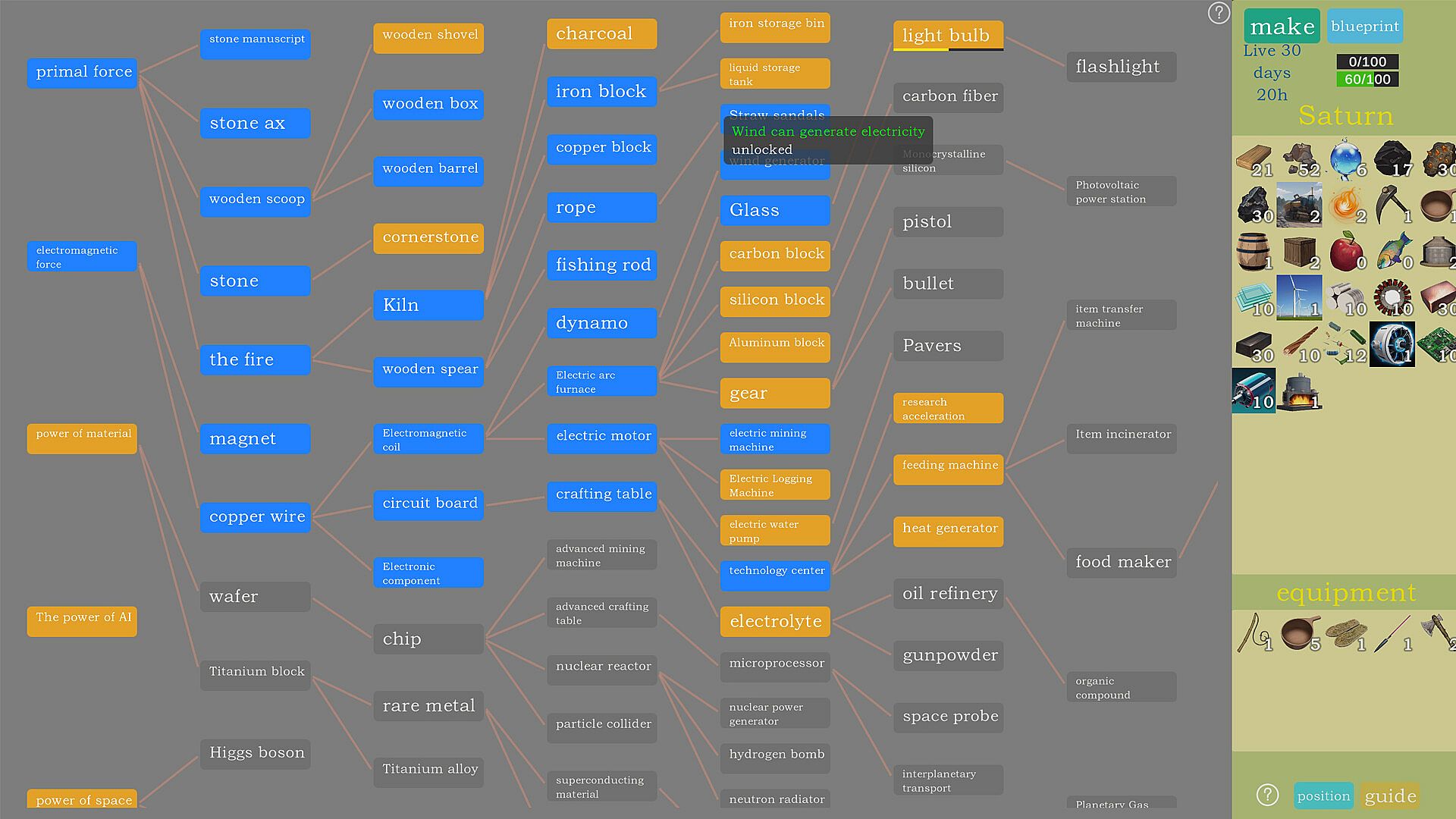
Task: Open the guide button
Action: 1390,795
